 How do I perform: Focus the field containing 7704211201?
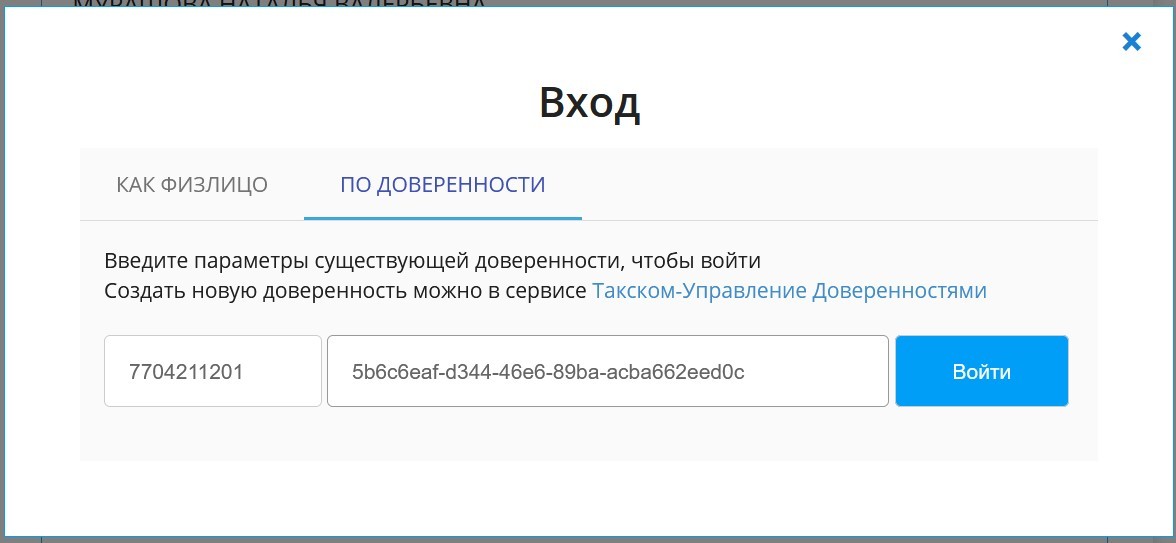click(x=213, y=372)
